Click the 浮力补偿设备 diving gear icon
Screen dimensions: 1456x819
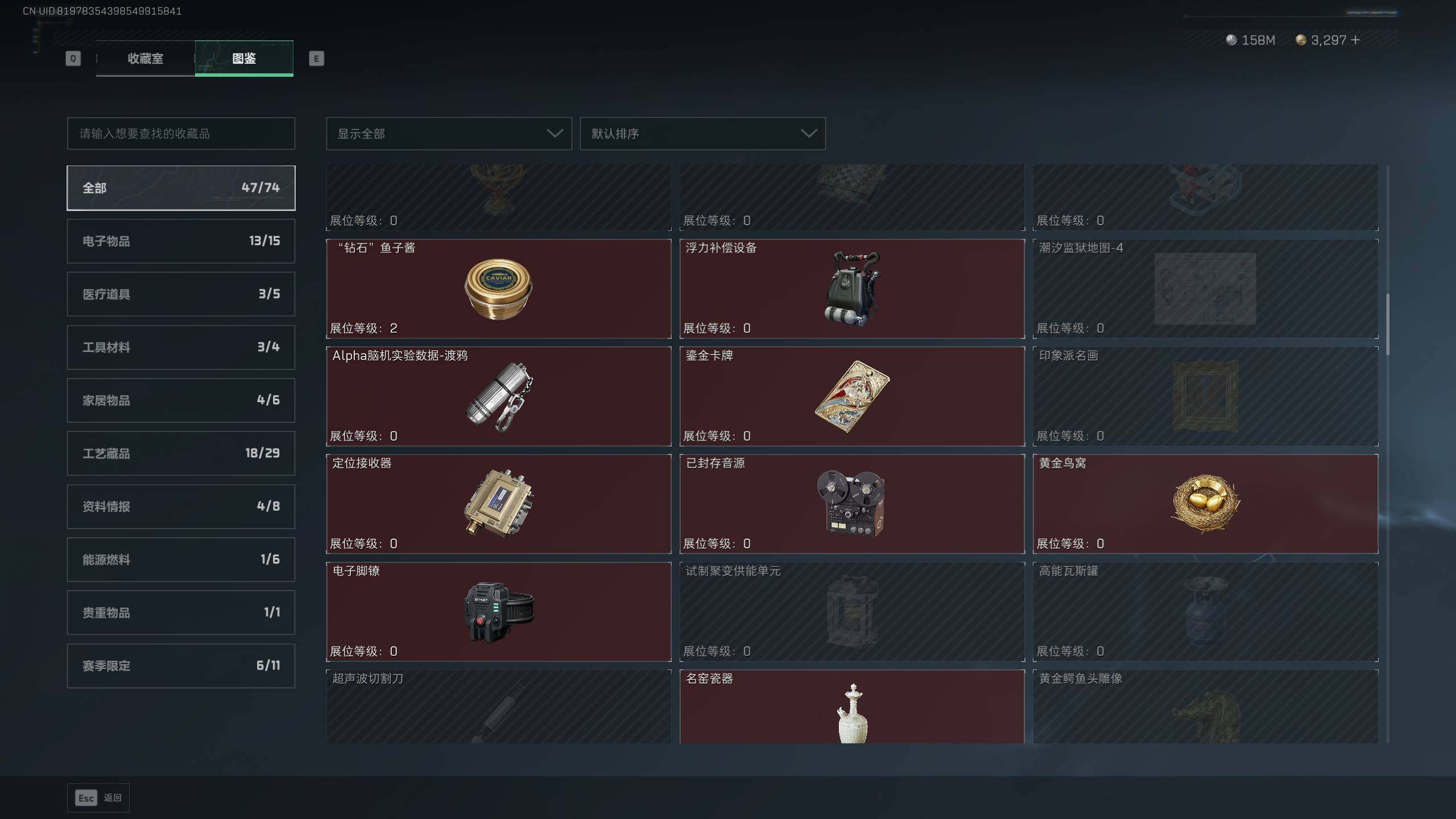click(x=851, y=288)
